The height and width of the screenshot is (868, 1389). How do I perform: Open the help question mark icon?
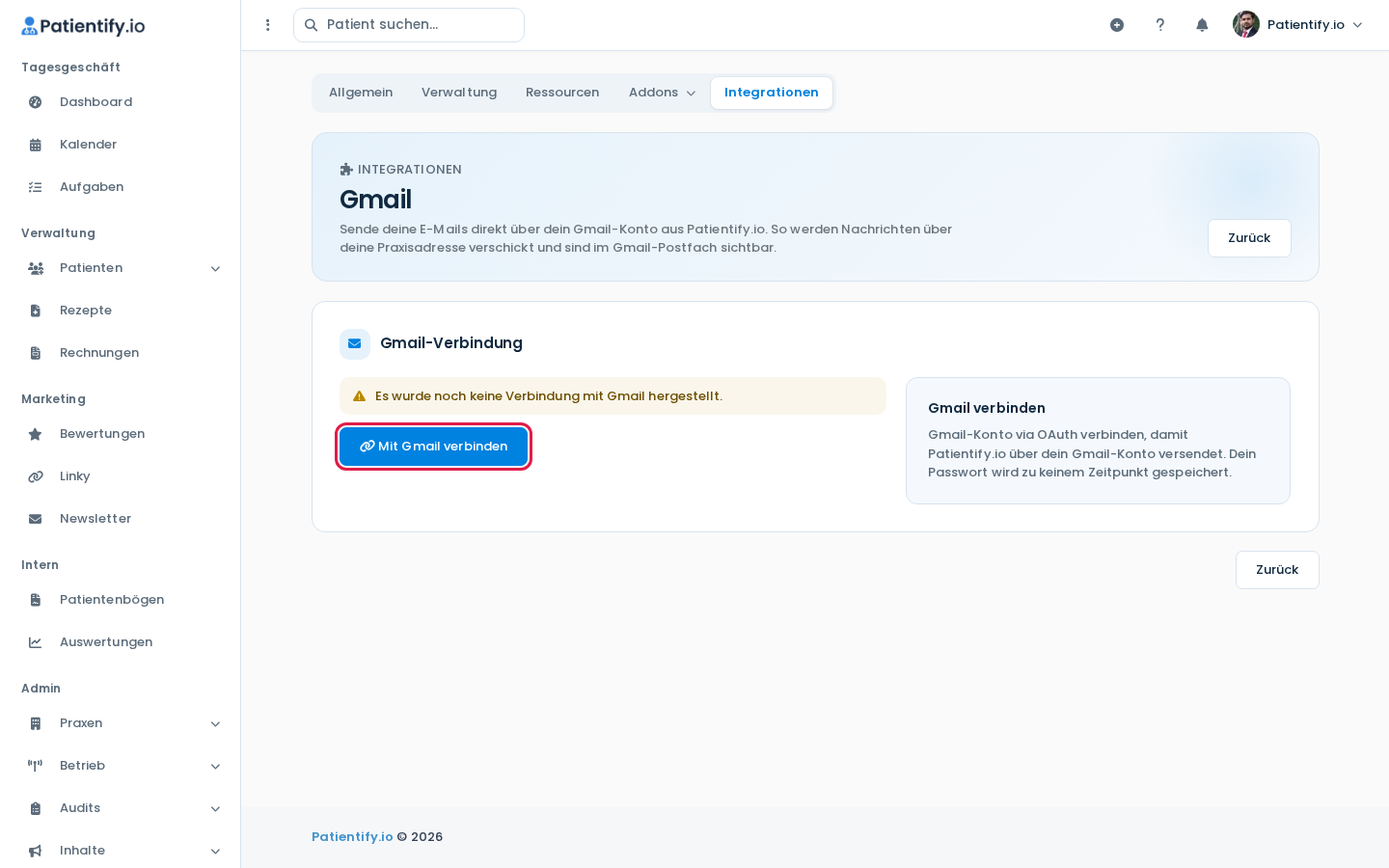coord(1160,25)
